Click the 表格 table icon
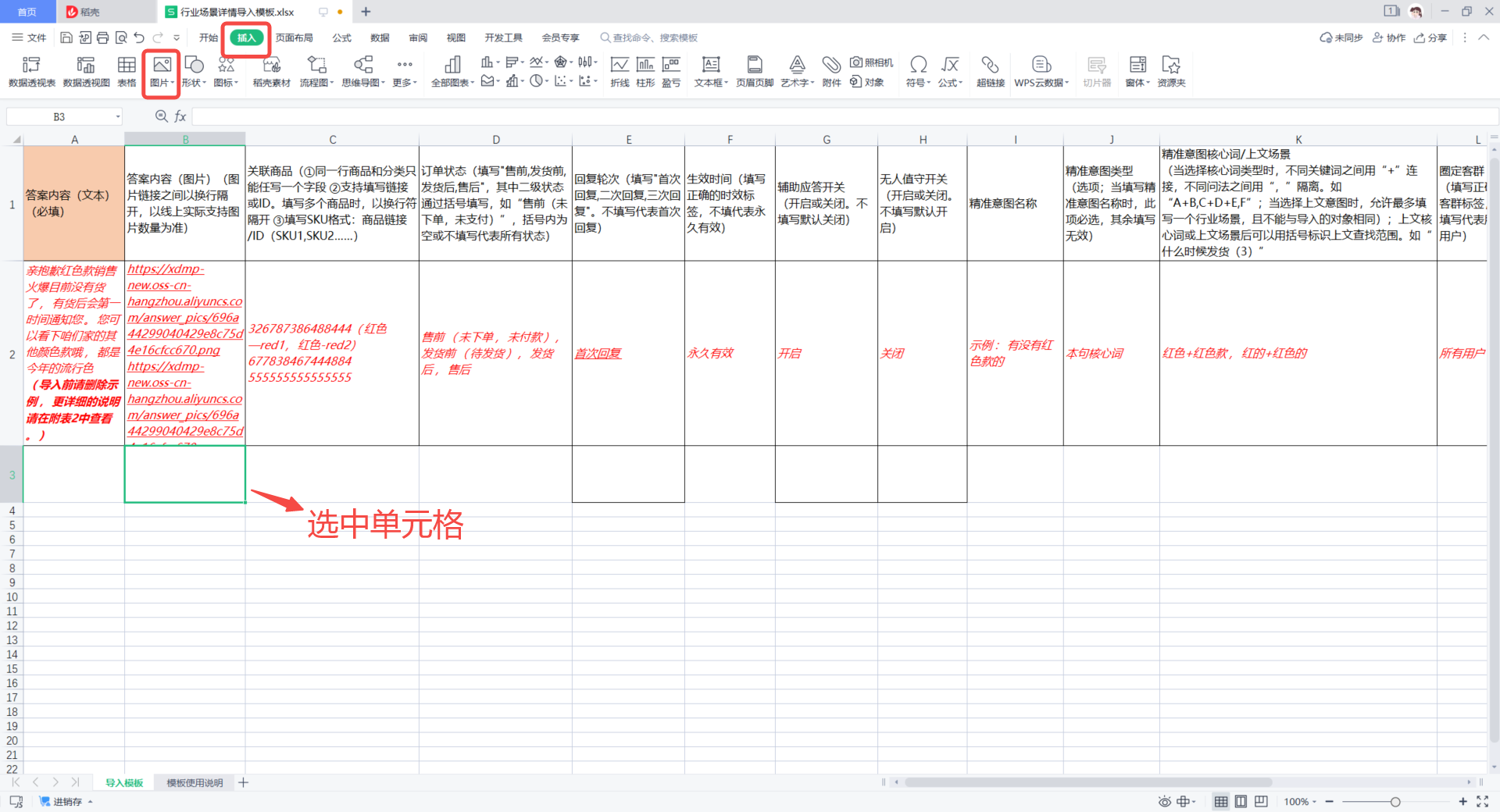1500x812 pixels. tap(127, 72)
